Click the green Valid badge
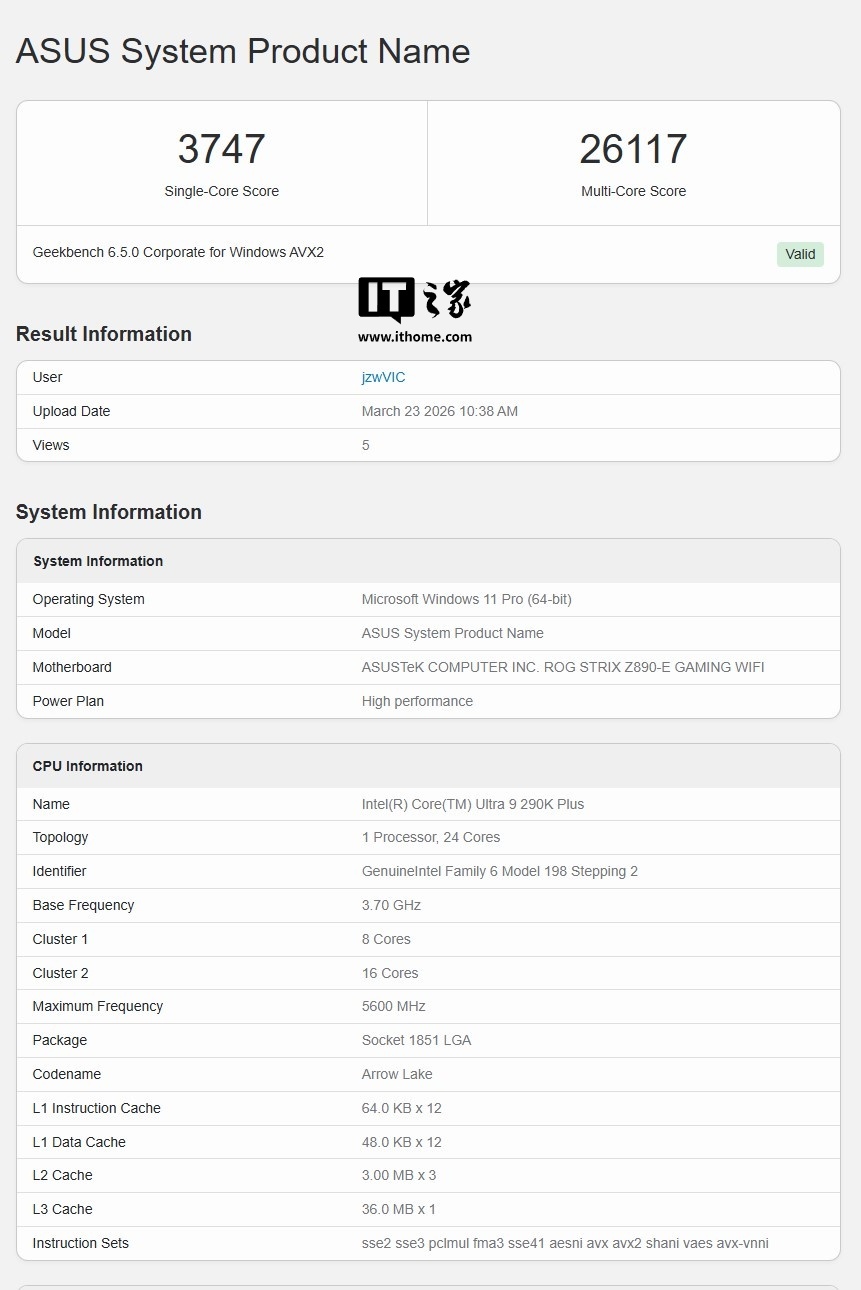Viewport: 861px width, 1290px height. 800,254
